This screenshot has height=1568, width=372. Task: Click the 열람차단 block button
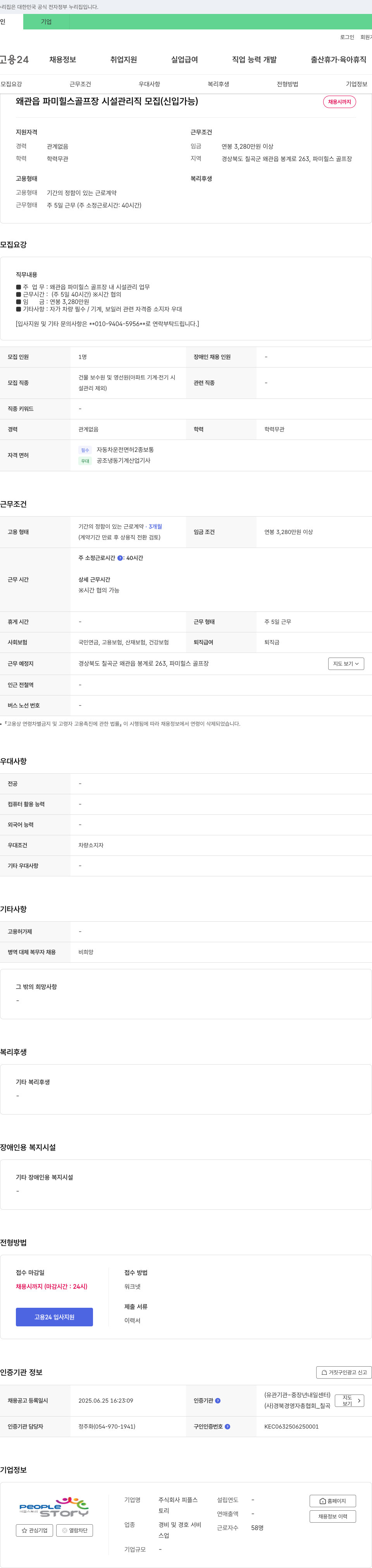(74, 1530)
